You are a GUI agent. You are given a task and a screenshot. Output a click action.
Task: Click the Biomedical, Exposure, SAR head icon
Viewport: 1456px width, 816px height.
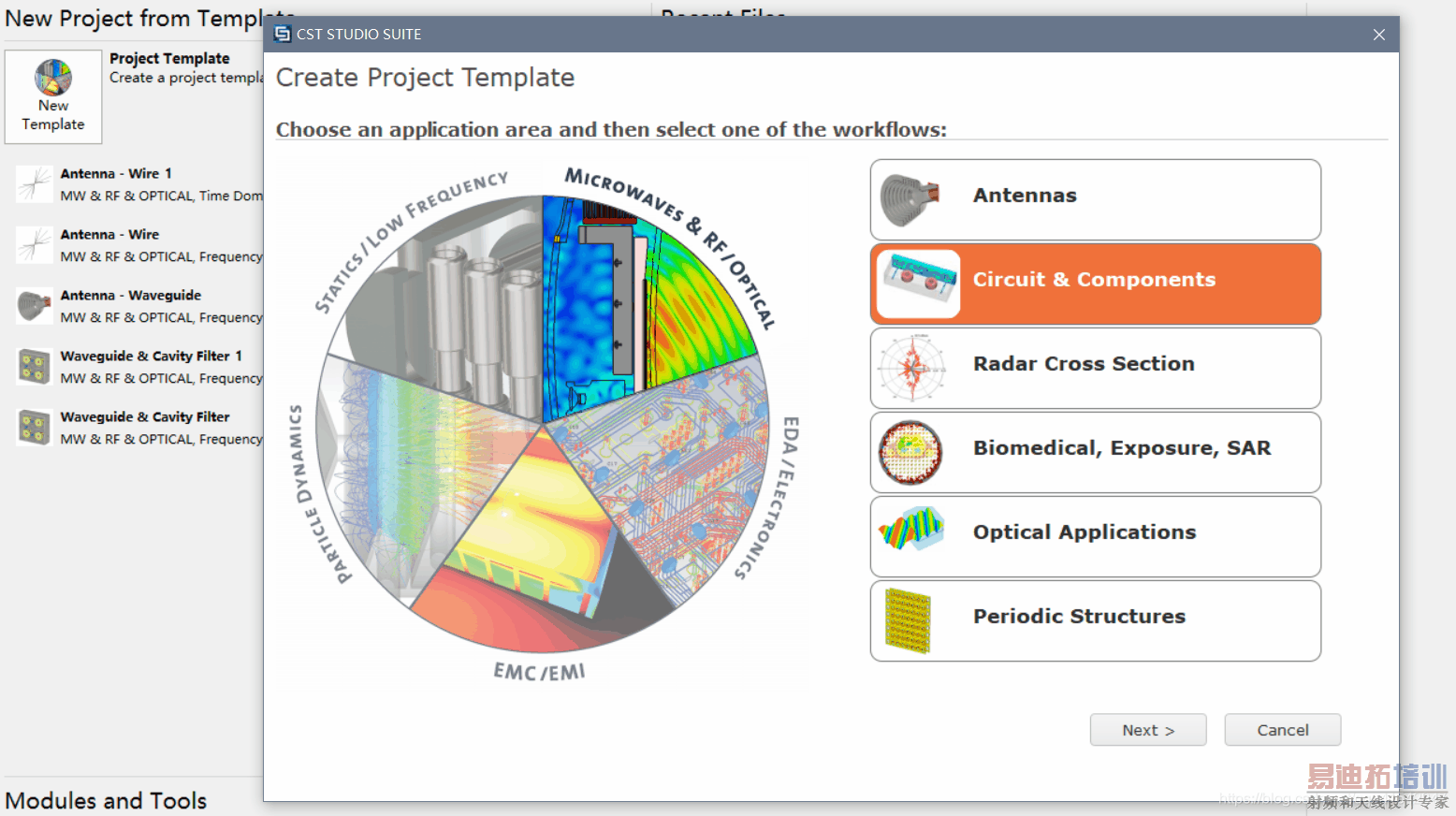[x=910, y=452]
